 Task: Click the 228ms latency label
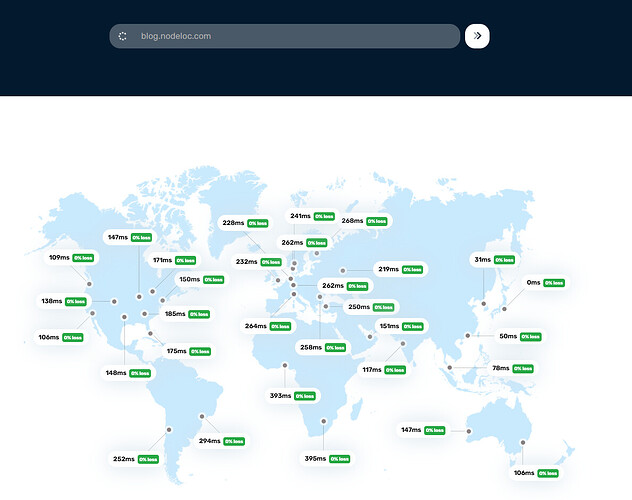click(x=233, y=223)
